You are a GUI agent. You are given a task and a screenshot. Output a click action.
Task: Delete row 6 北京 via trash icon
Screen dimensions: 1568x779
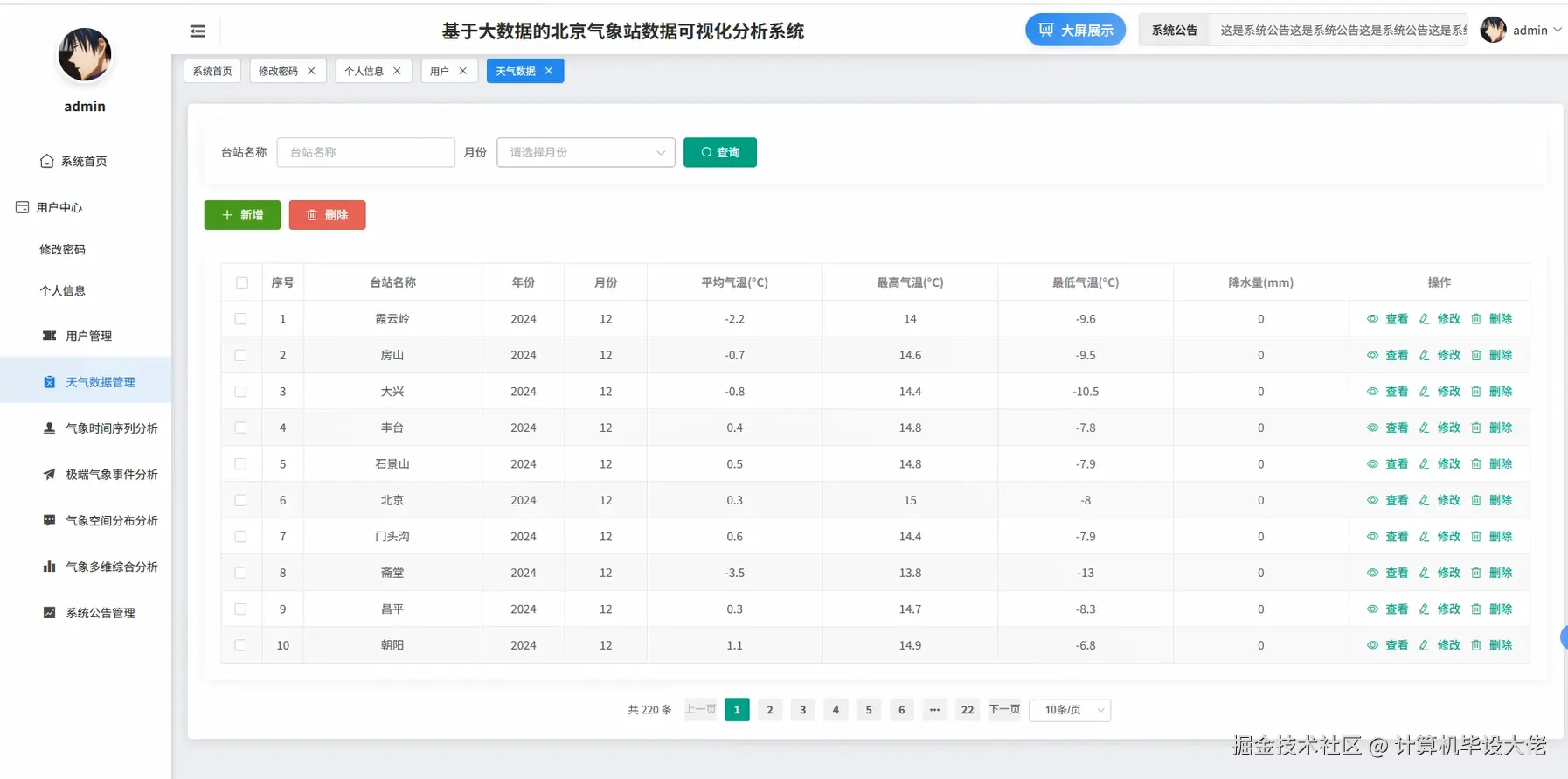[1476, 500]
